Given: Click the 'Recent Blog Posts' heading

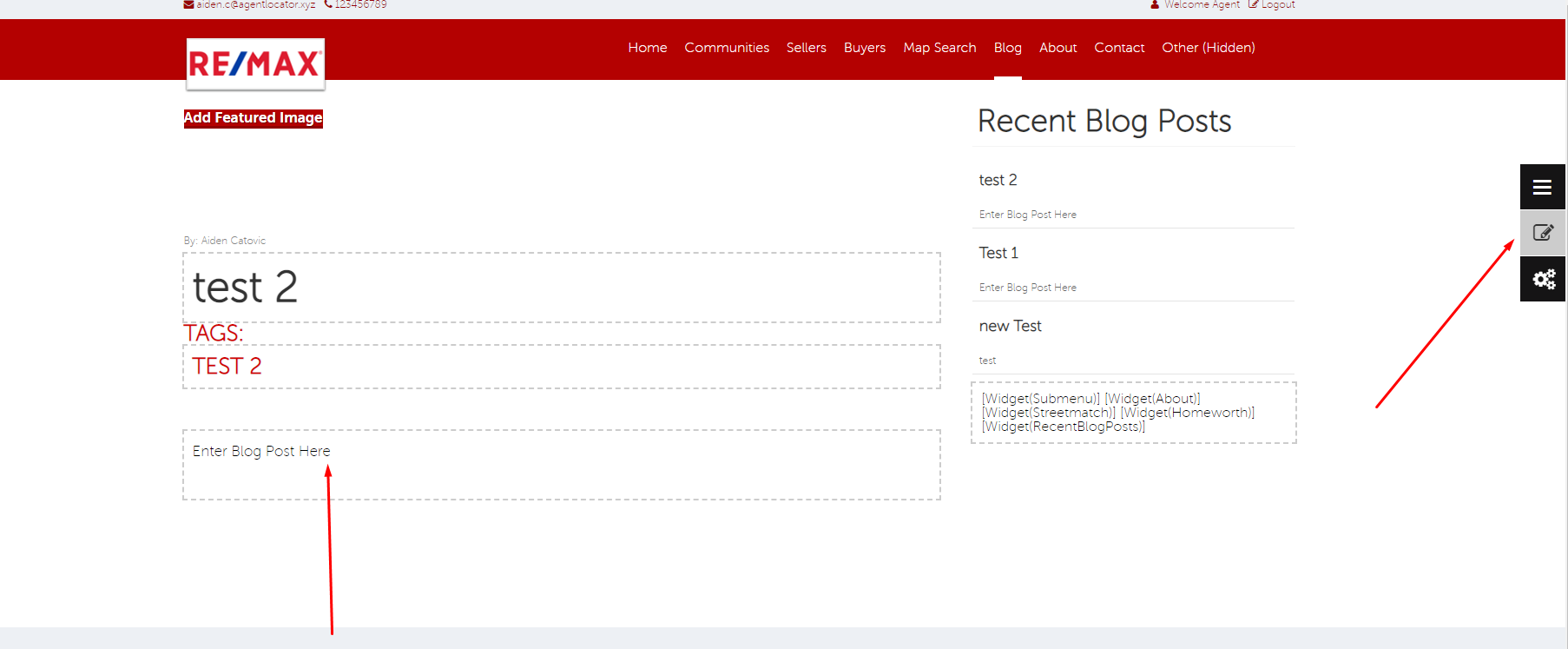Looking at the screenshot, I should point(1104,121).
